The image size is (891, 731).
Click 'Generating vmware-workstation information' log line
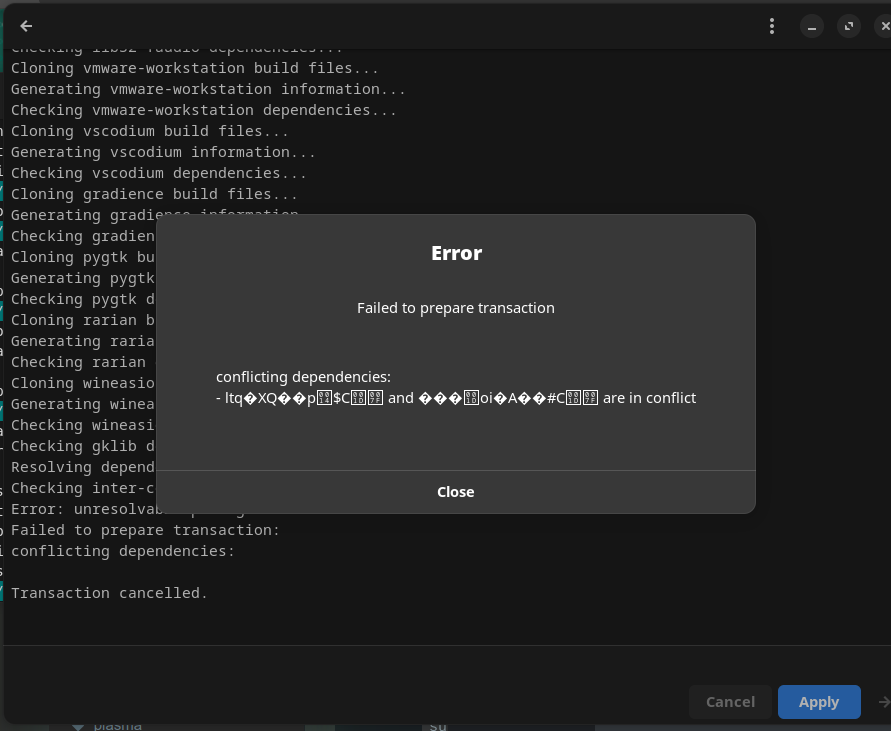tap(208, 89)
